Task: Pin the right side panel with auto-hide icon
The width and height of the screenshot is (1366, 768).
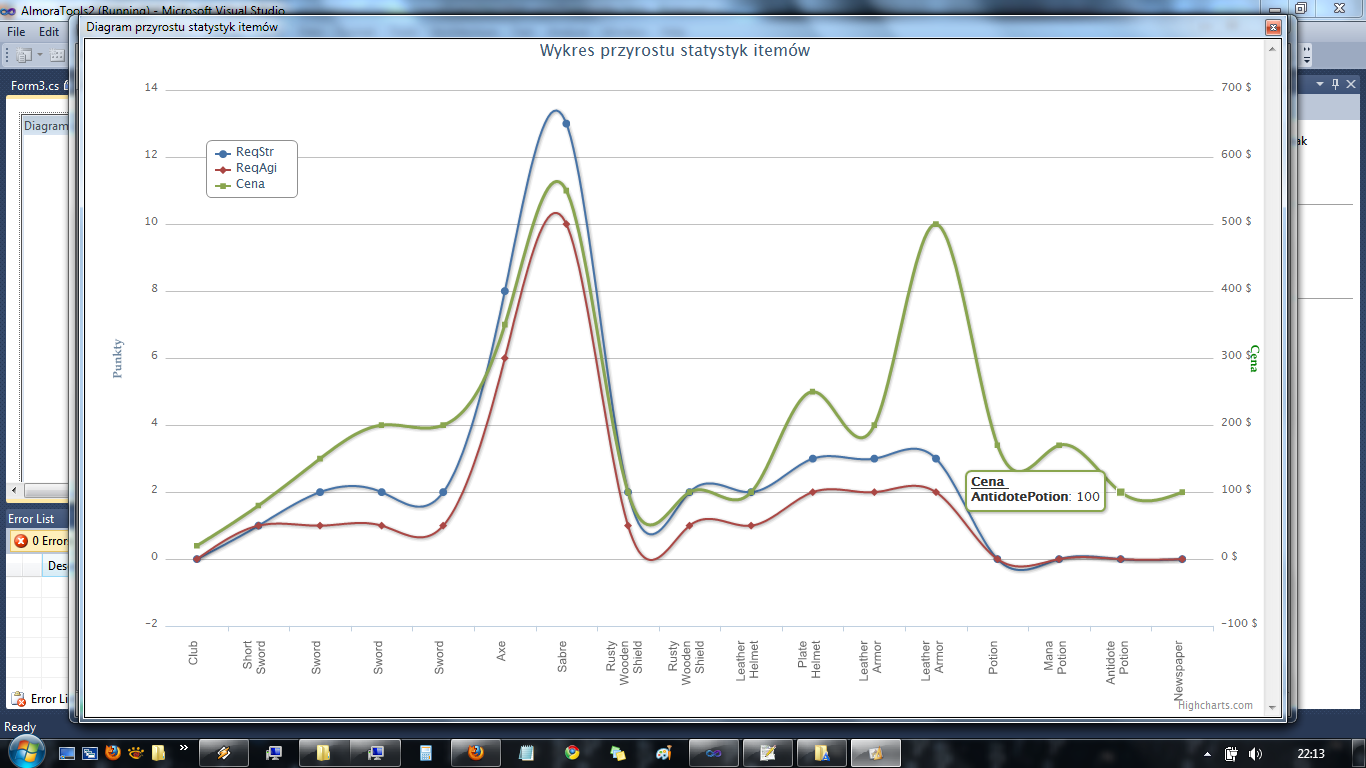Action: tap(1335, 84)
